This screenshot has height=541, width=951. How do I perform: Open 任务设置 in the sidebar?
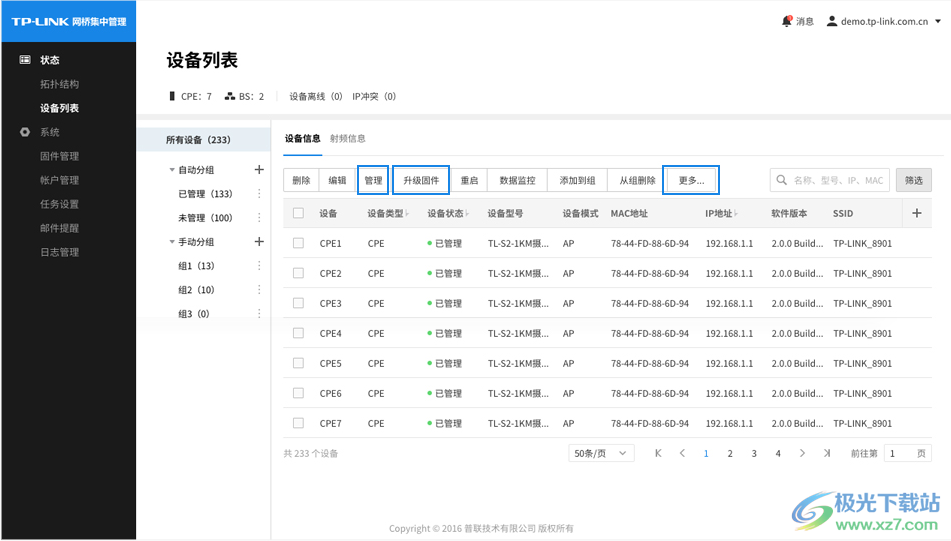[x=59, y=204]
